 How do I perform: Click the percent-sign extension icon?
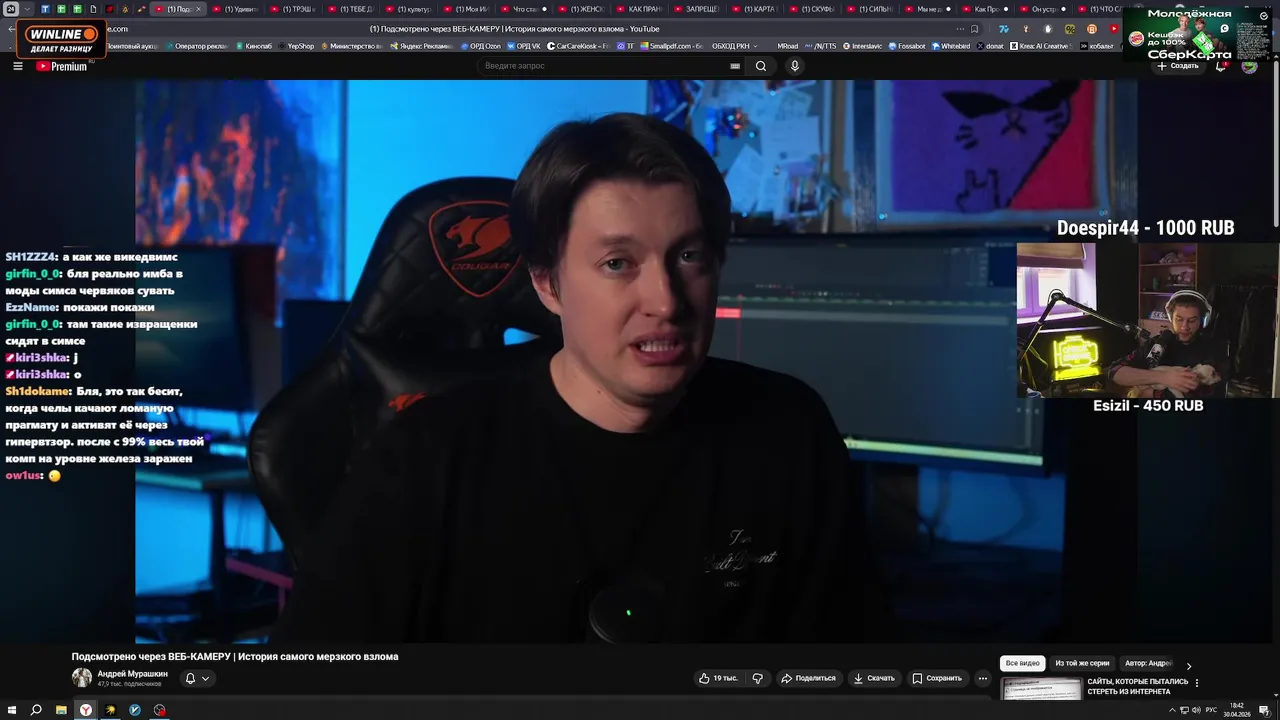click(1070, 29)
